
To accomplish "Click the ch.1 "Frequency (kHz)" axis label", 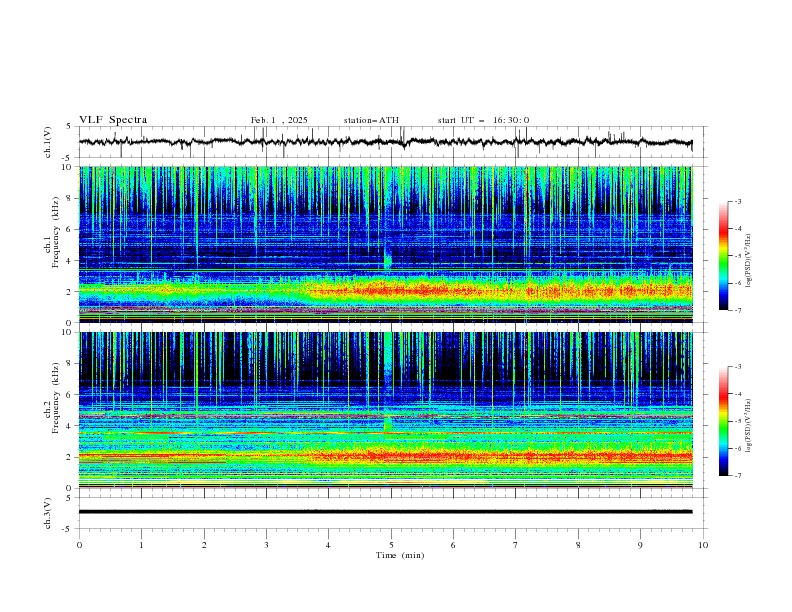I will (x=56, y=232).
